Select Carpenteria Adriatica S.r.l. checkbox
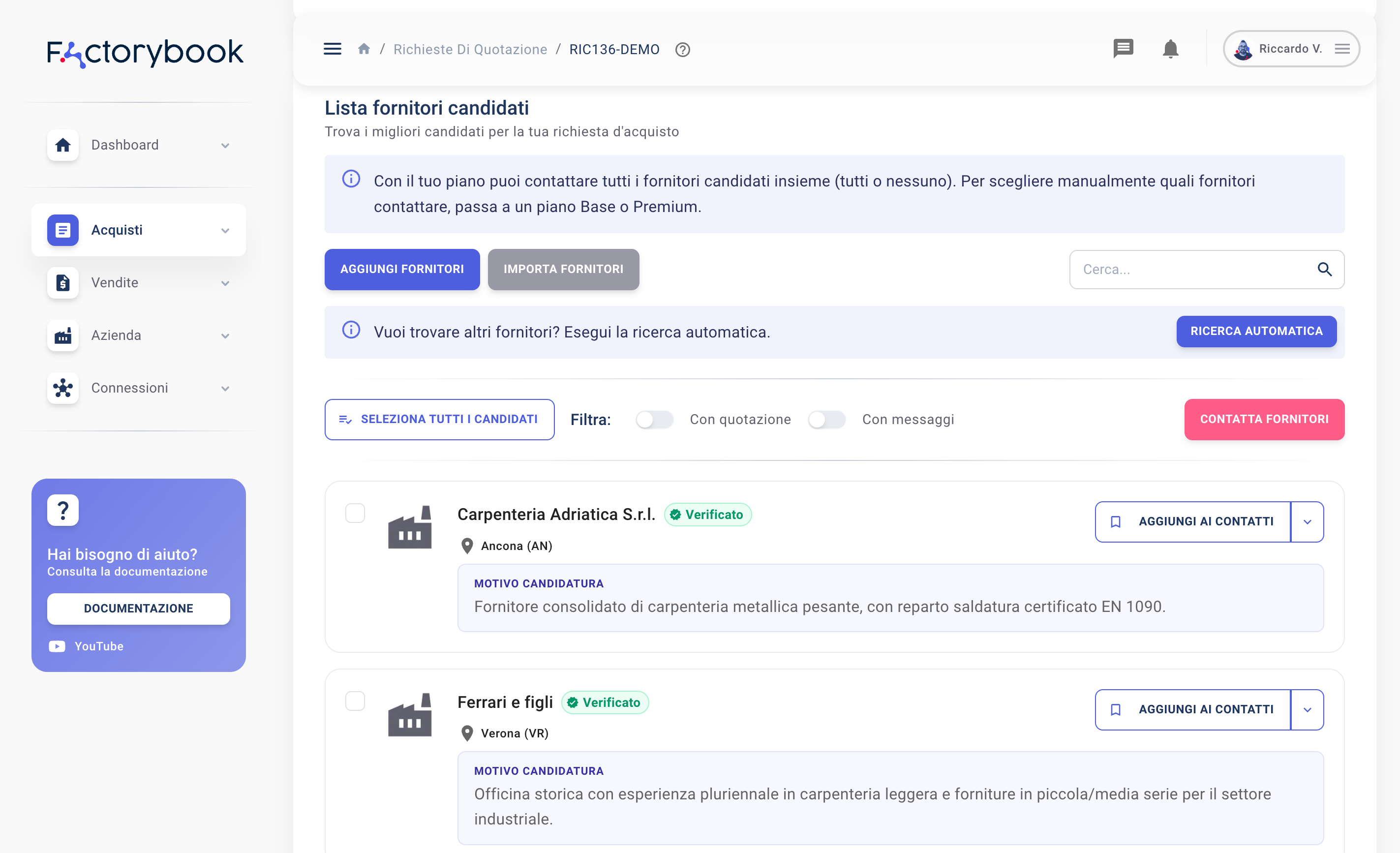The width and height of the screenshot is (1400, 853). 355,513
